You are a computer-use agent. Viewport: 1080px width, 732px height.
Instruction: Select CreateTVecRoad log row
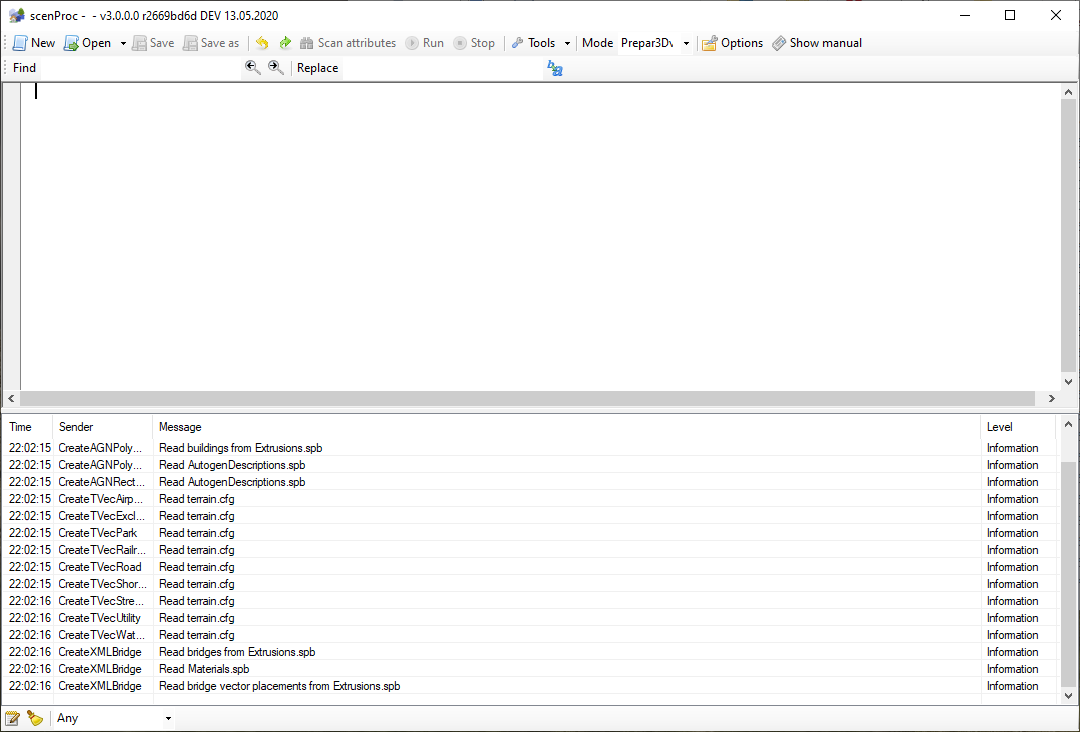pos(529,567)
